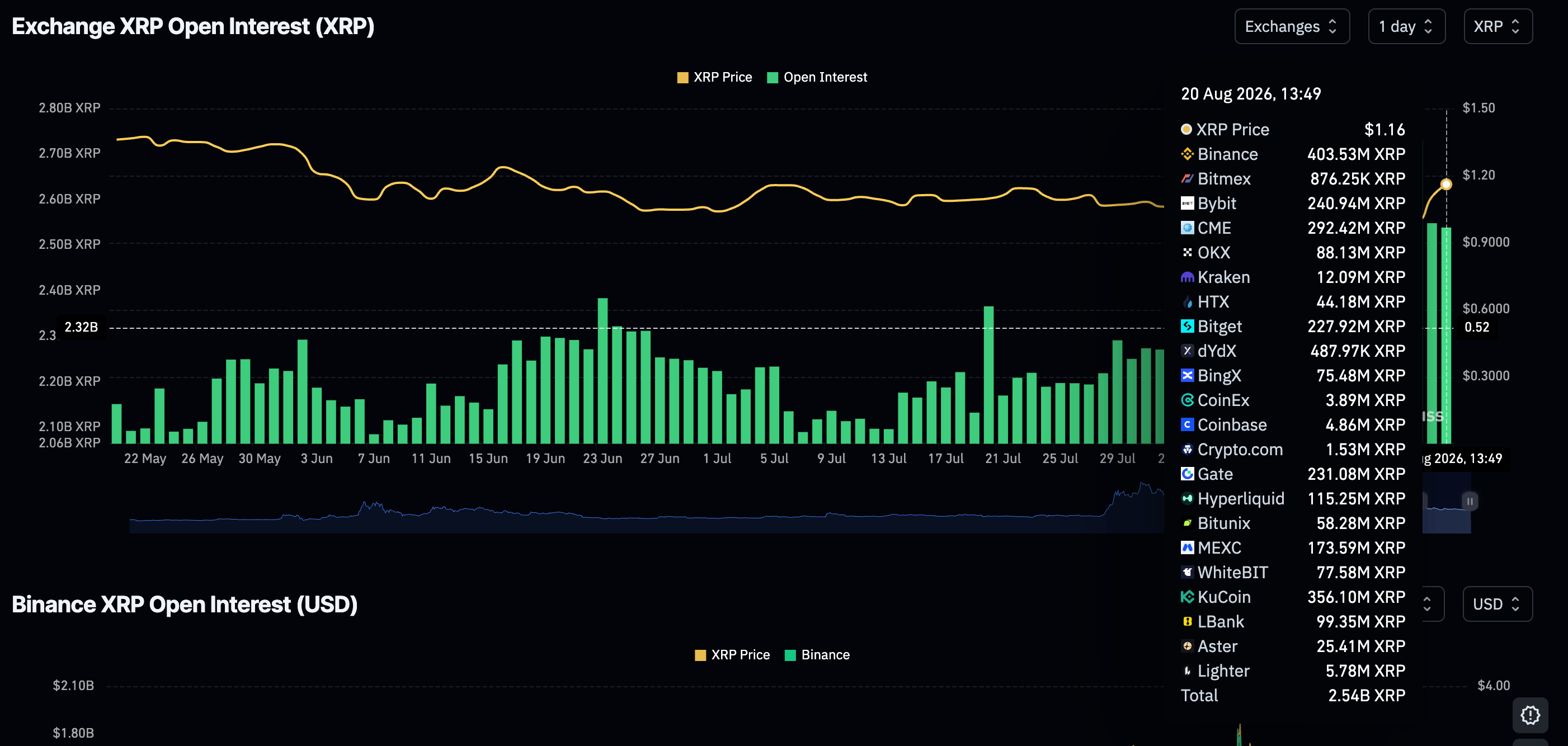Click the tooltip date 20 Aug 2026, 13:49

pyautogui.click(x=1251, y=94)
